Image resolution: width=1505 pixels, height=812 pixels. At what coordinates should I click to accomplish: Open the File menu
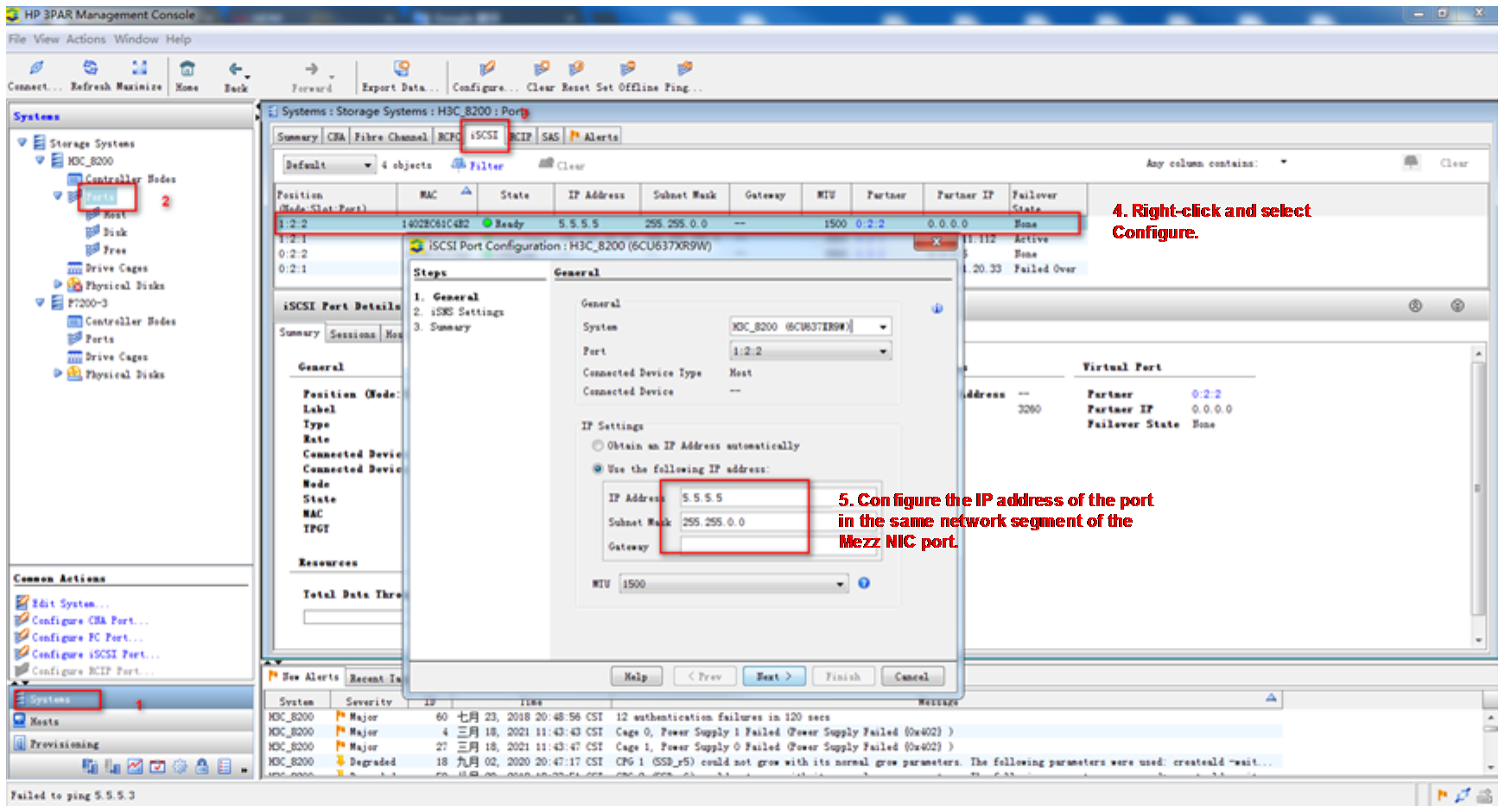(x=17, y=39)
